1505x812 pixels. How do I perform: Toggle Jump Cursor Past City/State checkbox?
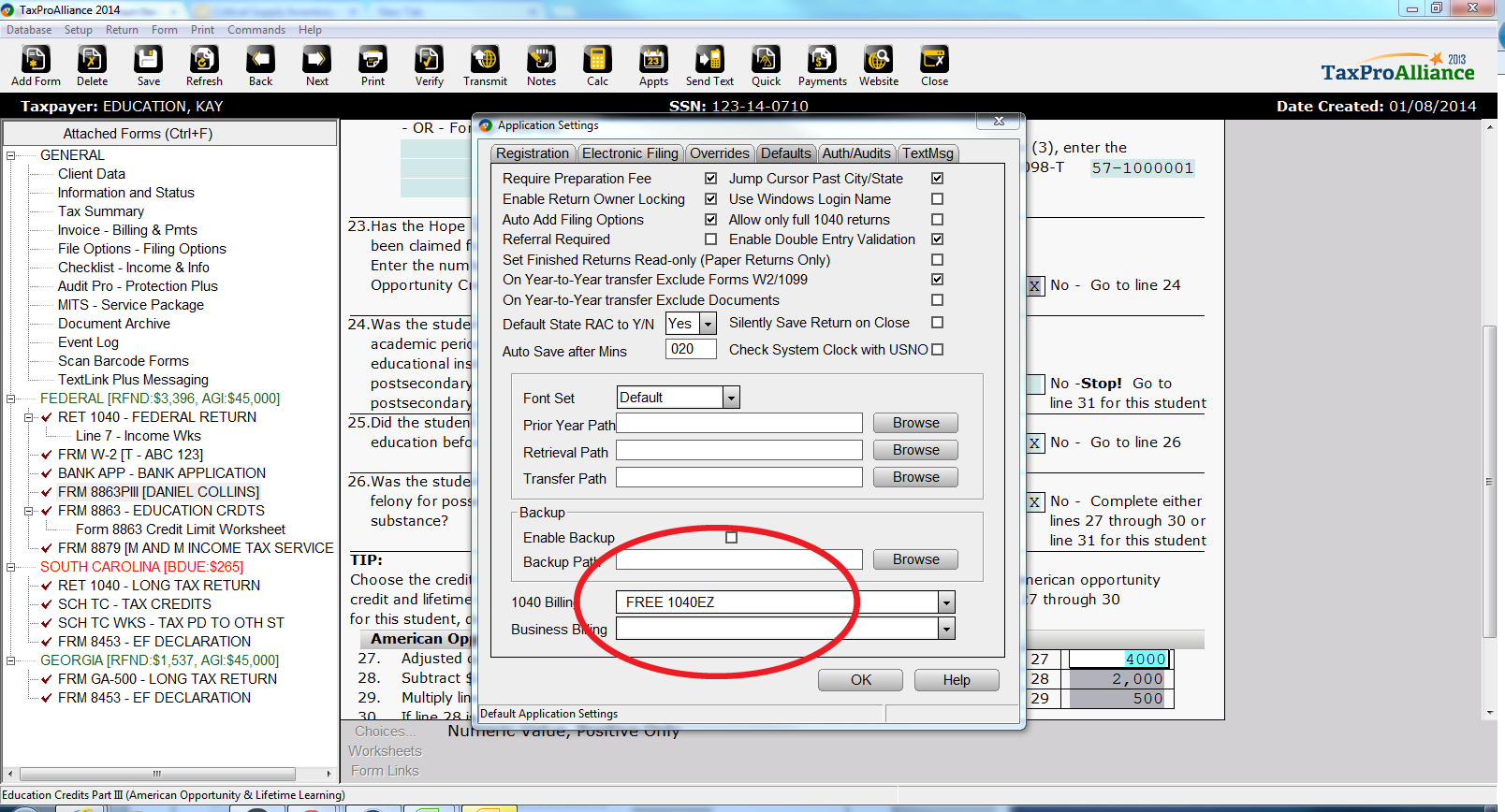click(x=937, y=178)
